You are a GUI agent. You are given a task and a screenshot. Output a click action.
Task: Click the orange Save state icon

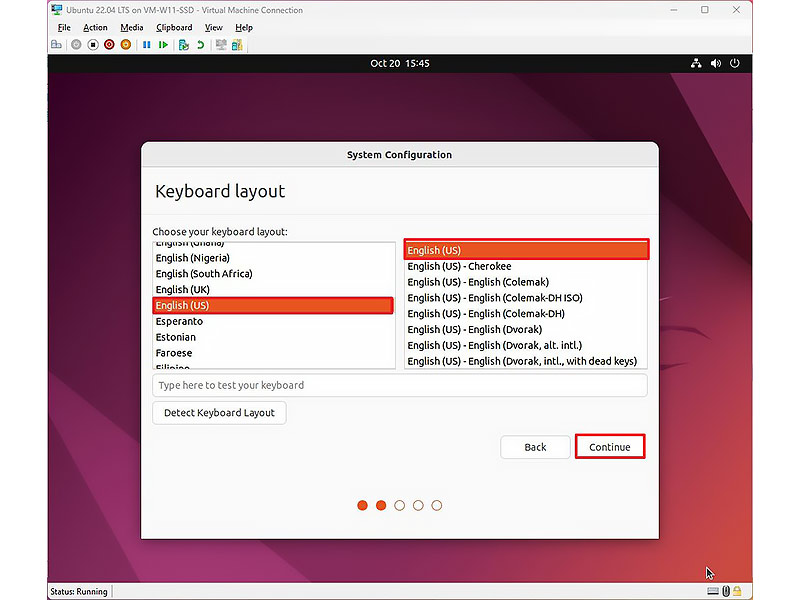(126, 45)
